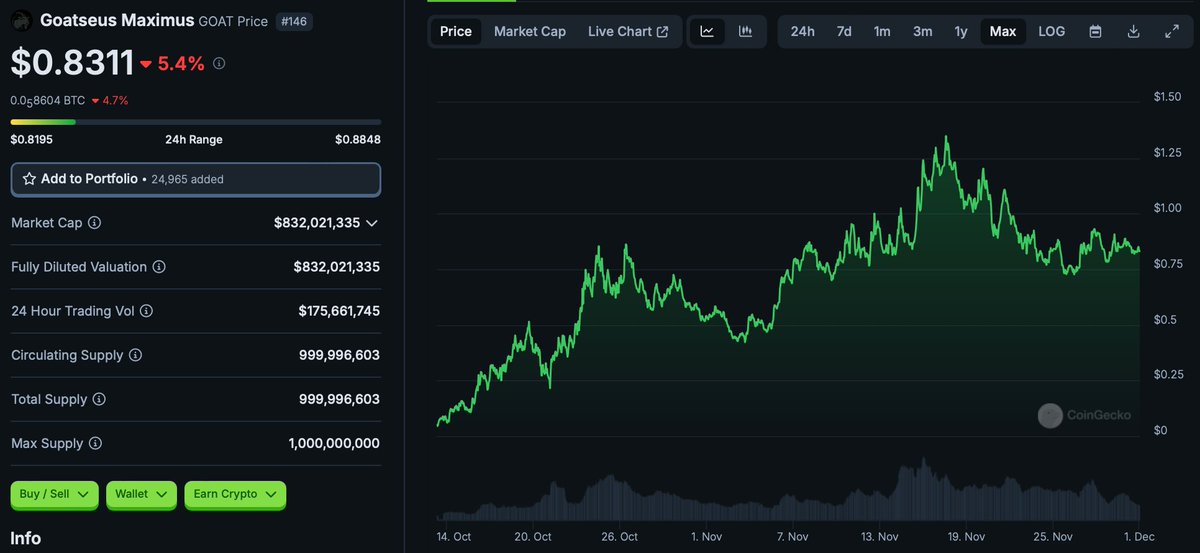Toggle LOG scale on the chart
1200x553 pixels.
click(1052, 31)
